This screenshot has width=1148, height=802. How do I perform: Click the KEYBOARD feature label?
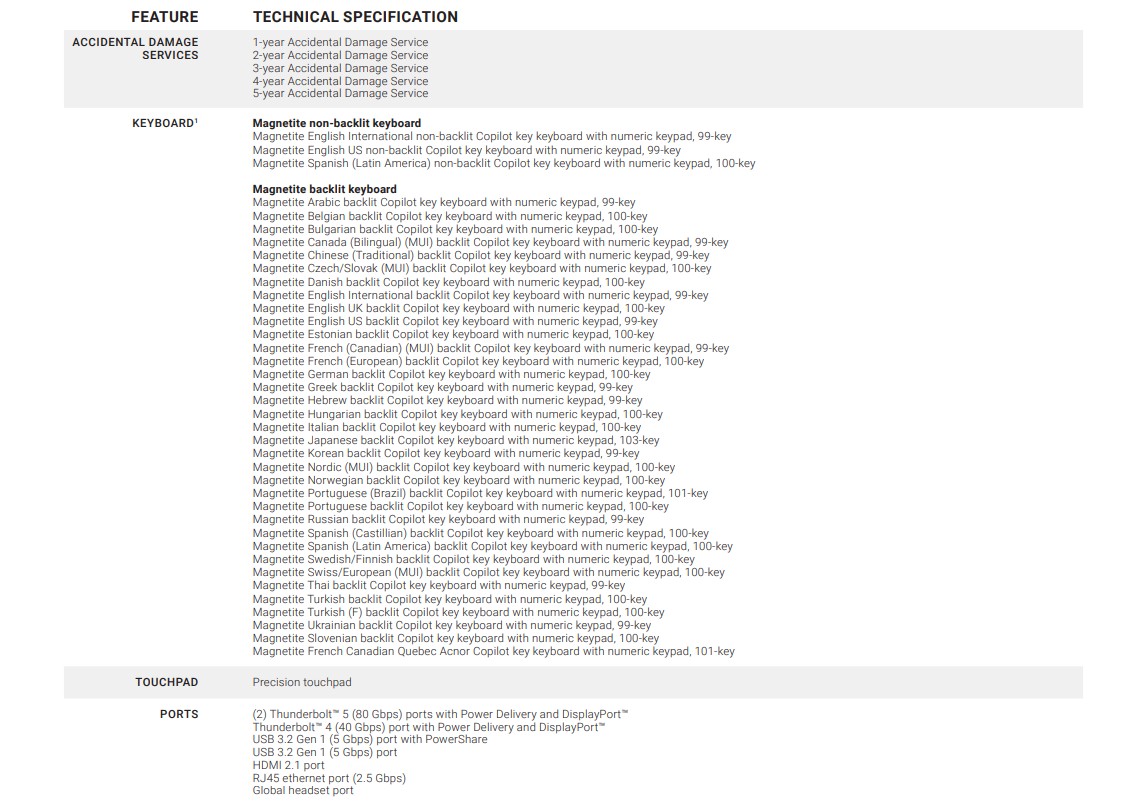(165, 123)
